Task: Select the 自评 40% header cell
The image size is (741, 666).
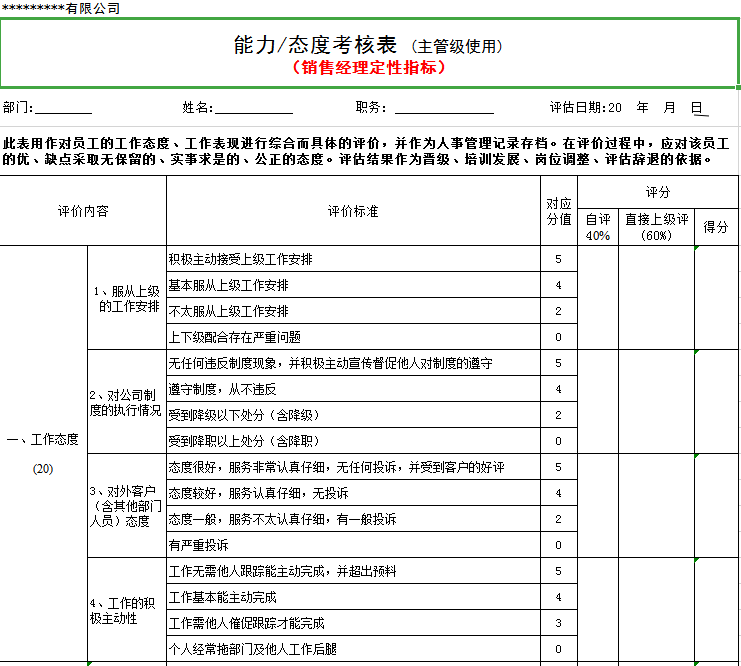Action: click(598, 228)
